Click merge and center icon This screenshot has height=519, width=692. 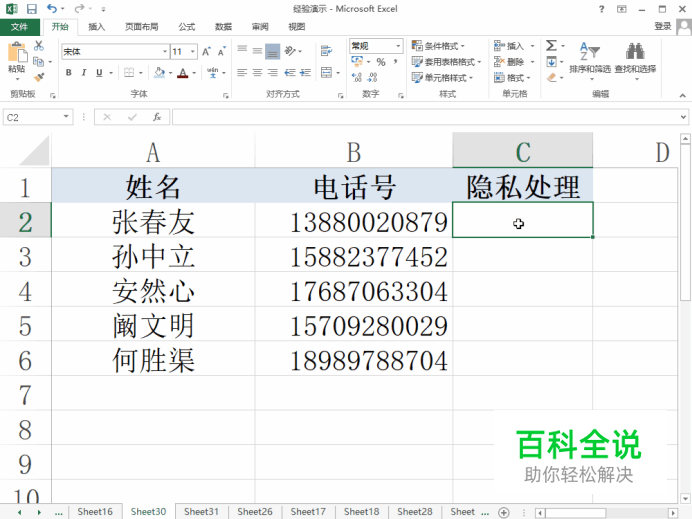[x=326, y=72]
